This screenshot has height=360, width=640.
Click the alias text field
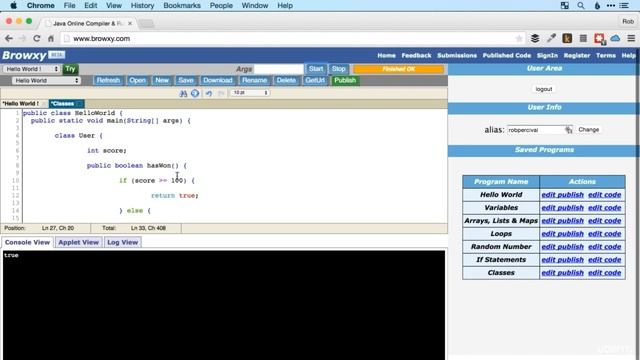pyautogui.click(x=540, y=130)
